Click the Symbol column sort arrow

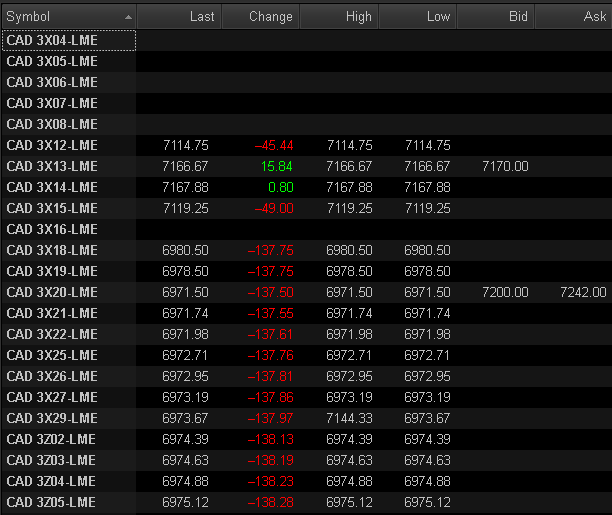click(128, 17)
